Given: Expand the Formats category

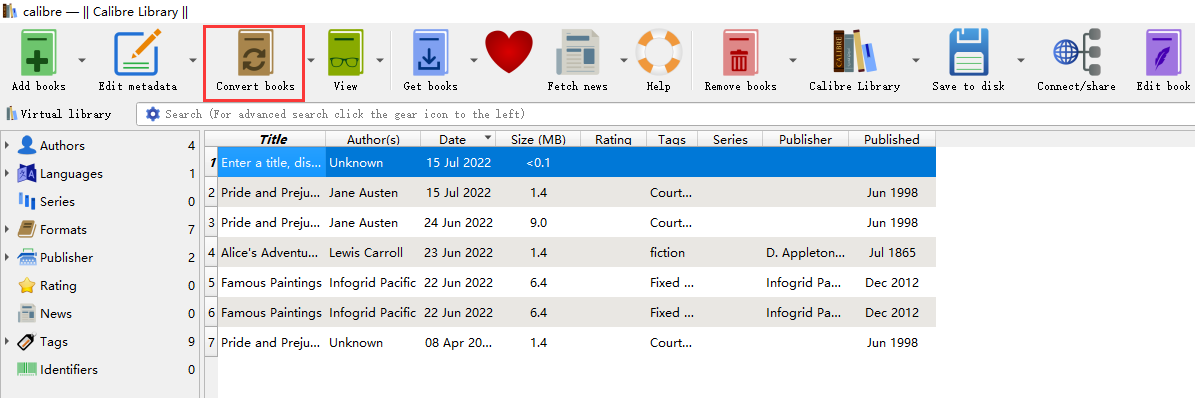Looking at the screenshot, I should point(7,229).
